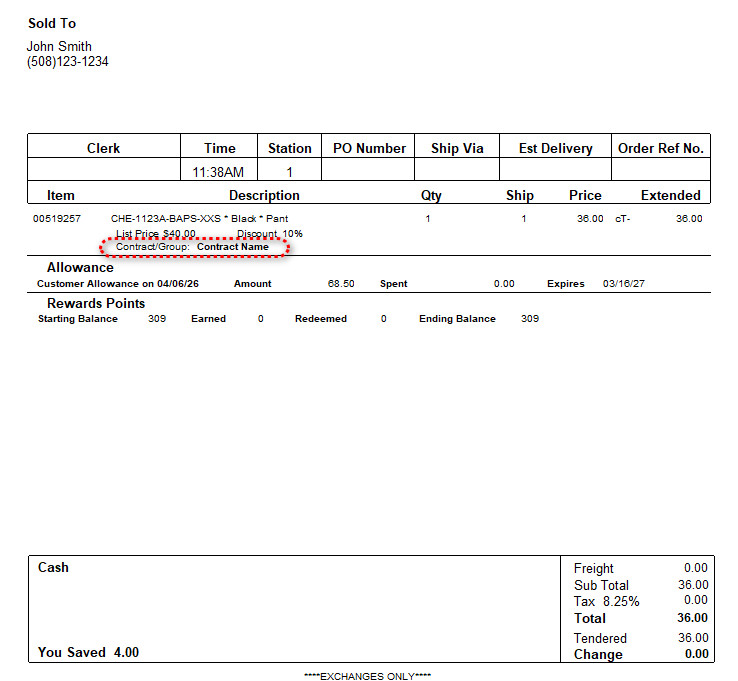Screen dimensions: 738x681
Task: Click the allowance expiry date 03/16/27
Action: (x=623, y=284)
